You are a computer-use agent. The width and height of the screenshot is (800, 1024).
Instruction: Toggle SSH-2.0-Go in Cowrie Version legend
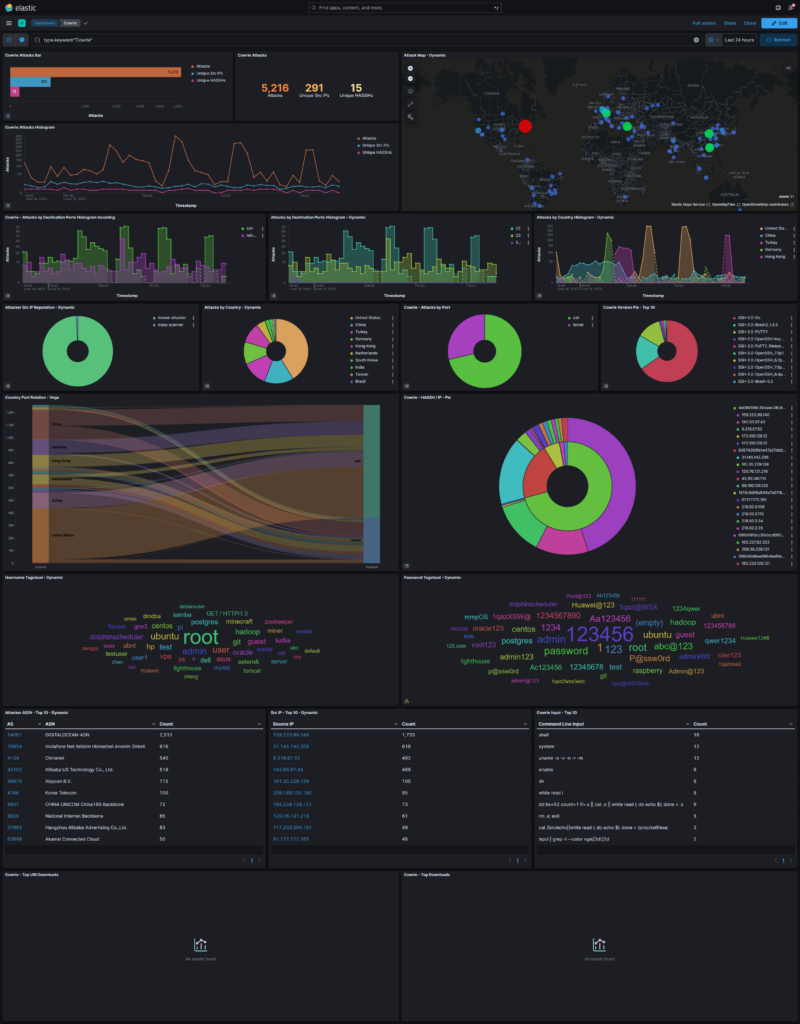(x=748, y=317)
